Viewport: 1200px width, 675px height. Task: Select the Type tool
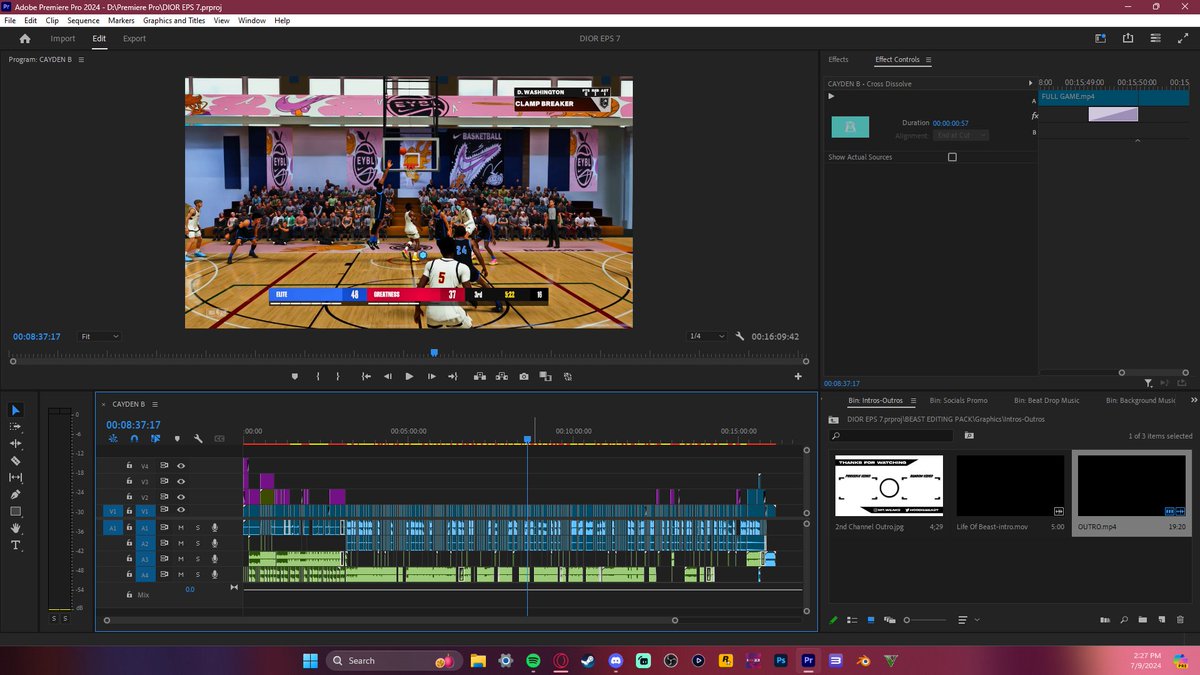[16, 545]
